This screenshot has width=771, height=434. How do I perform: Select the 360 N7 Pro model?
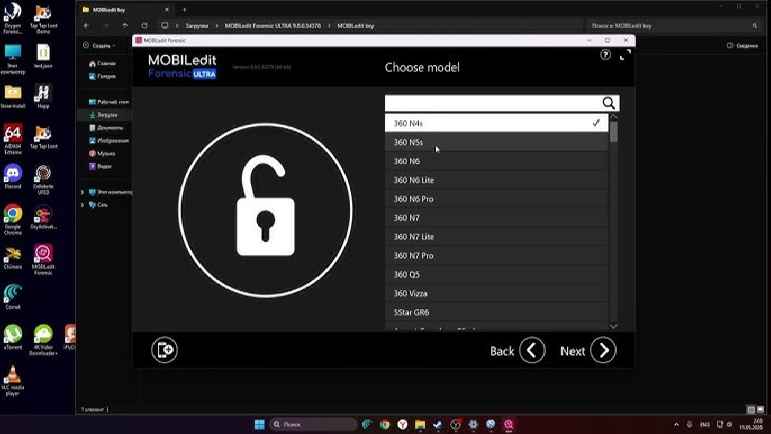click(496, 256)
